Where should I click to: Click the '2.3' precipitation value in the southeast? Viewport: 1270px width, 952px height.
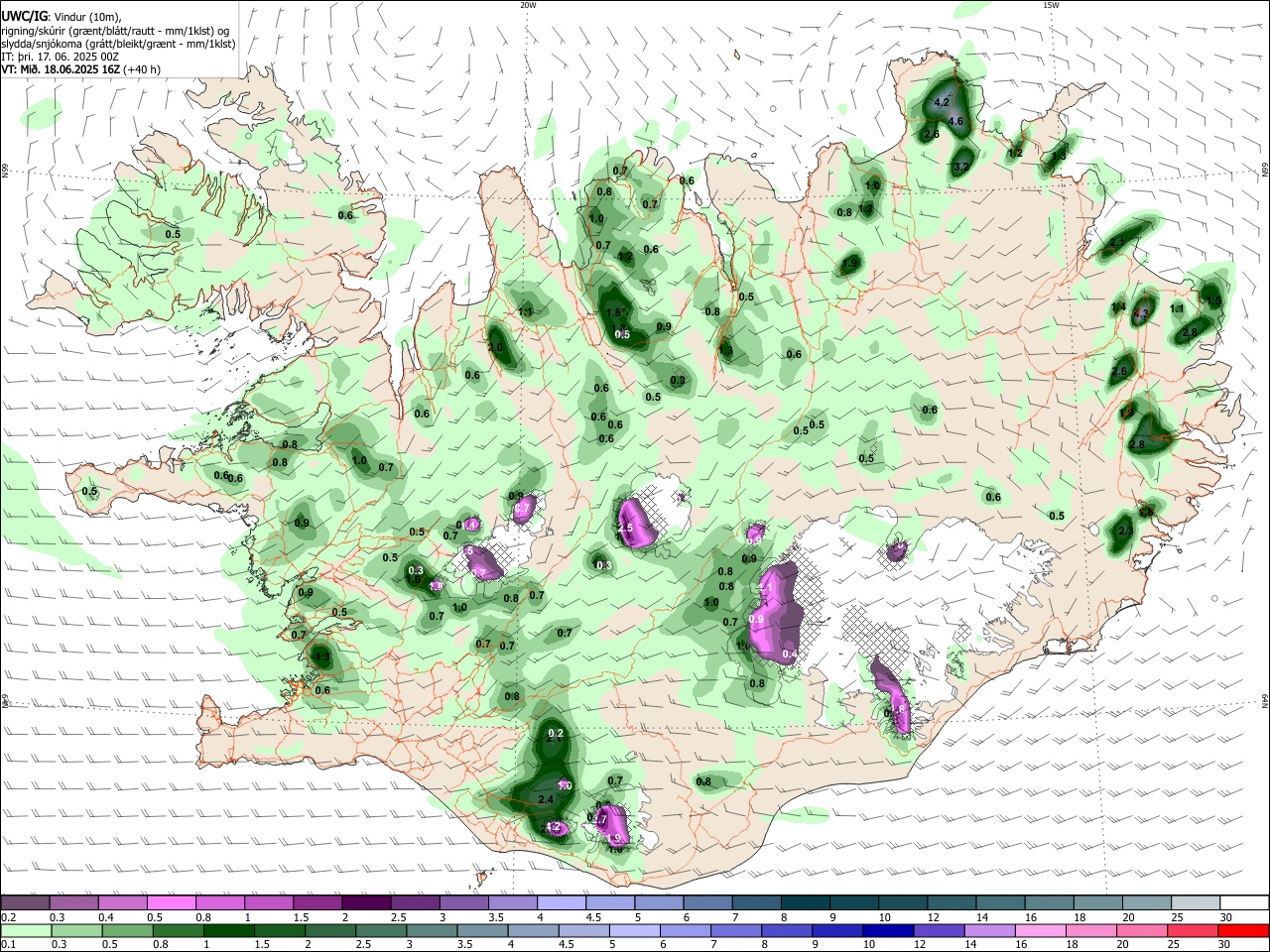point(1125,532)
